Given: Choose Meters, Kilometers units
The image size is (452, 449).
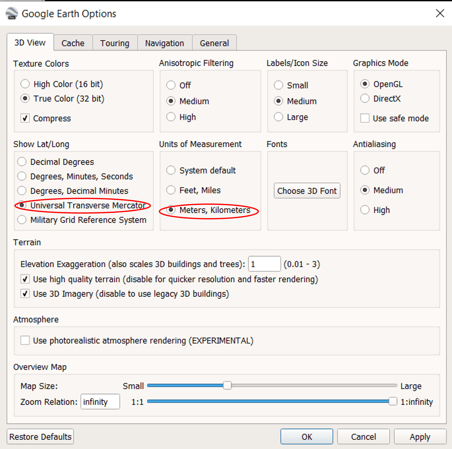Looking at the screenshot, I should click(x=171, y=210).
